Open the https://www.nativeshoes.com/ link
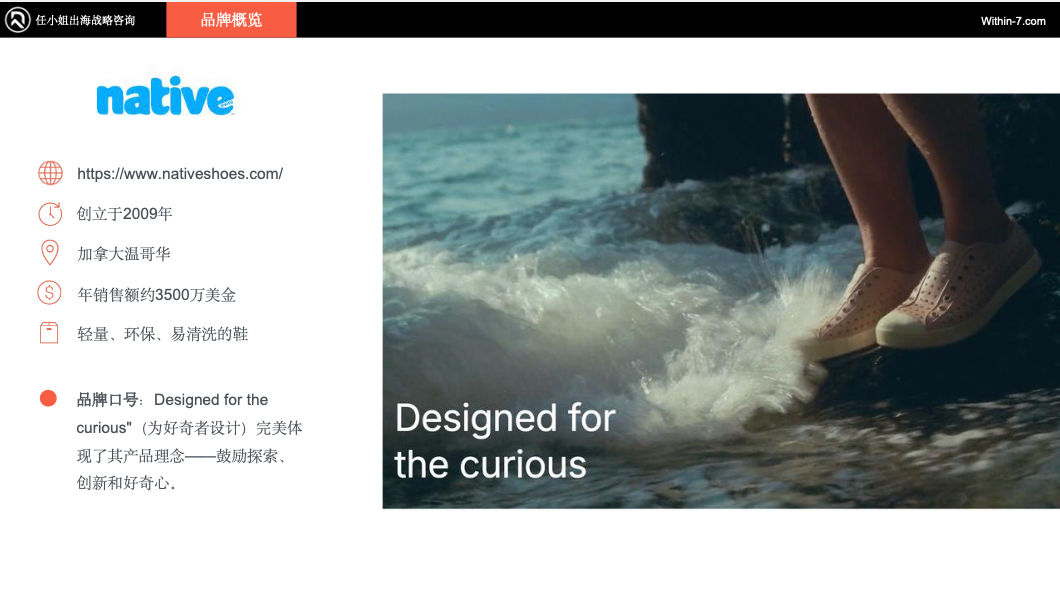This screenshot has height=596, width=1060. coord(180,174)
